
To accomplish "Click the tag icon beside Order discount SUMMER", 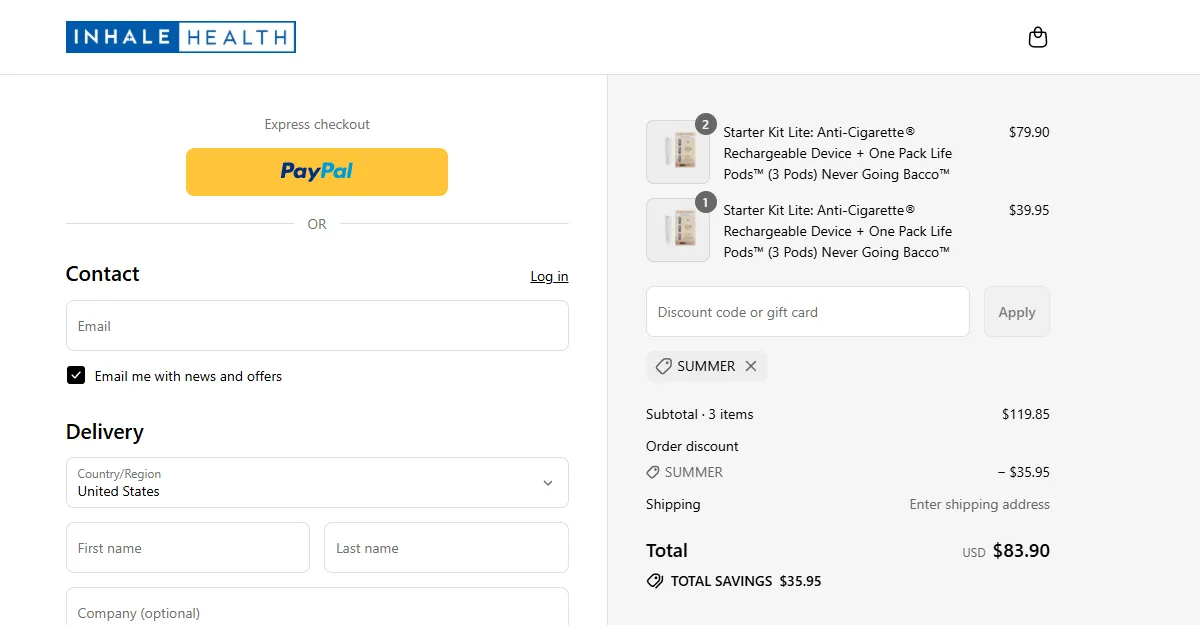I will pyautogui.click(x=653, y=472).
